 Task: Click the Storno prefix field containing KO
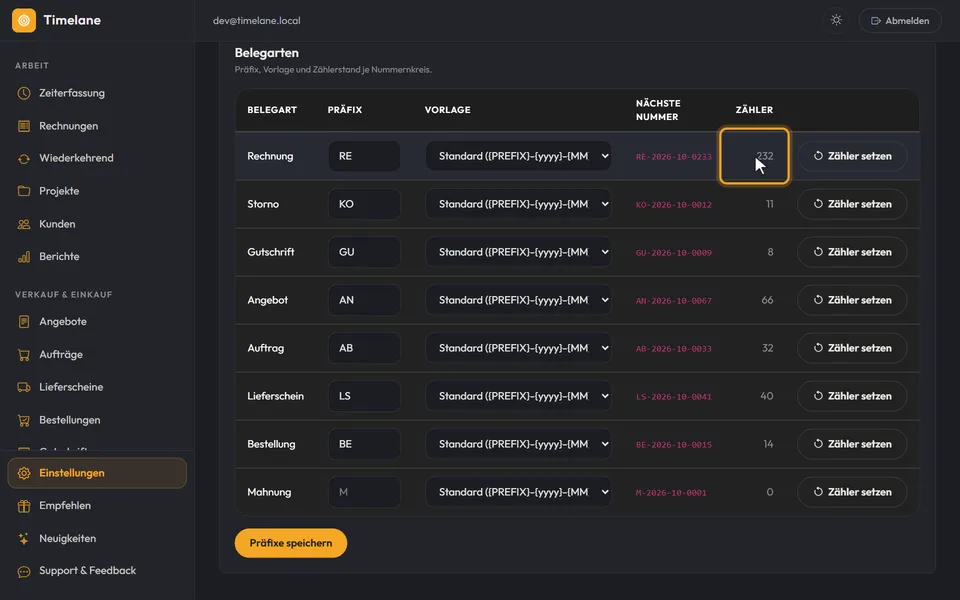(364, 204)
